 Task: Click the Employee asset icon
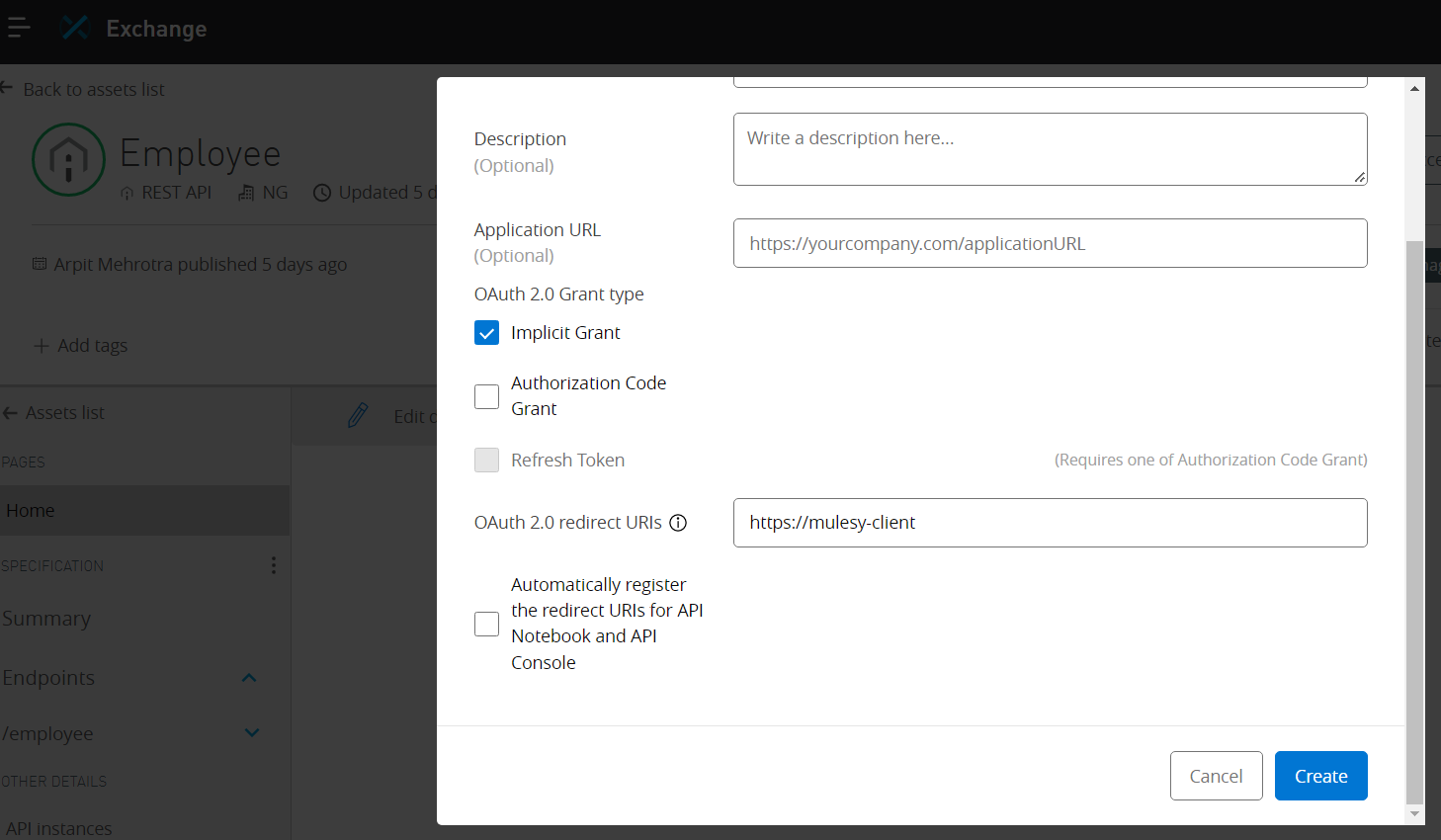[x=68, y=159]
